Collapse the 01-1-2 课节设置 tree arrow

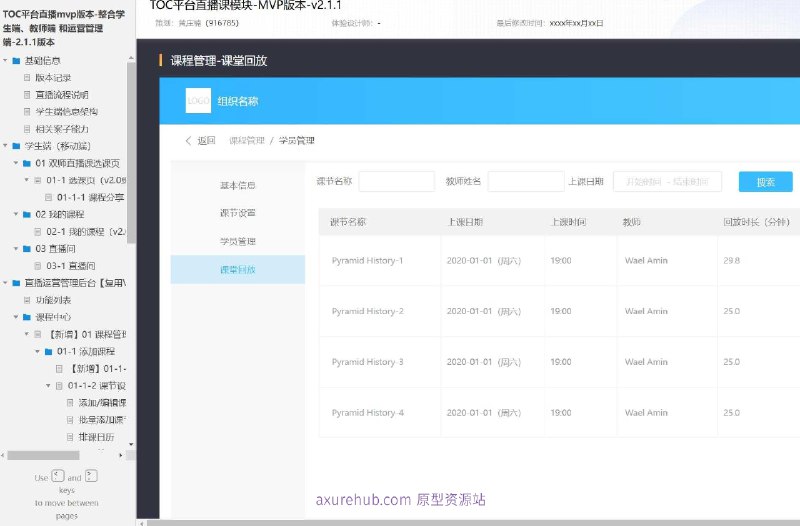tap(48, 386)
